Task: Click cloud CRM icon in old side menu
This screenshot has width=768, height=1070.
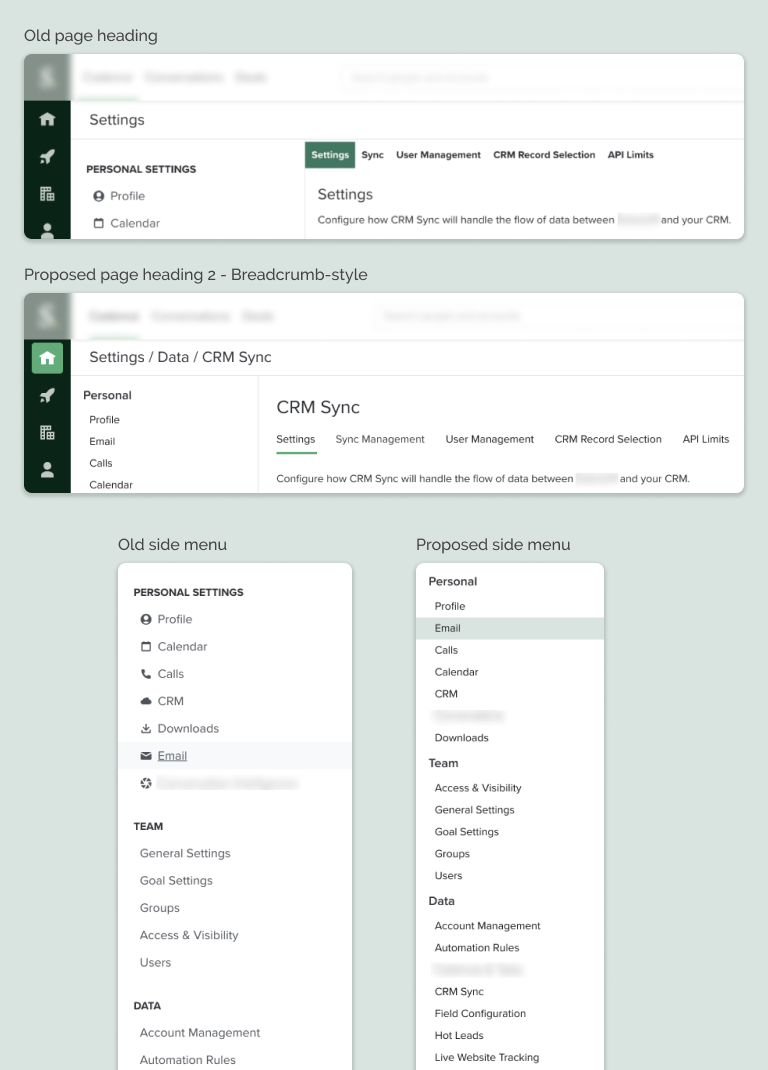Action: [145, 701]
